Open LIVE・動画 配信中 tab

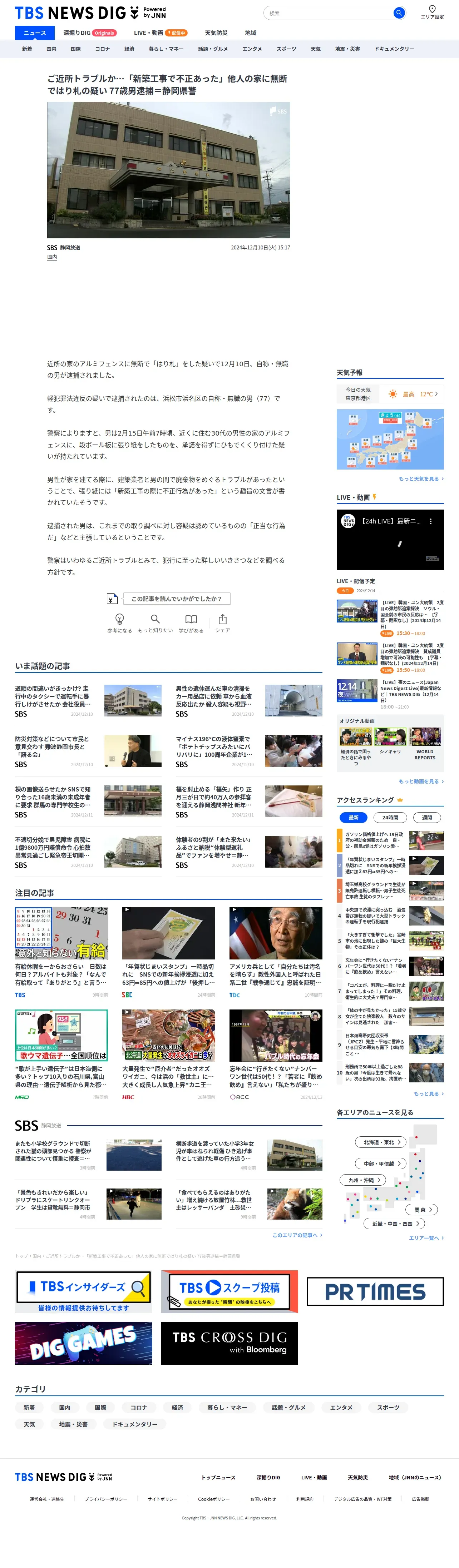point(161,33)
